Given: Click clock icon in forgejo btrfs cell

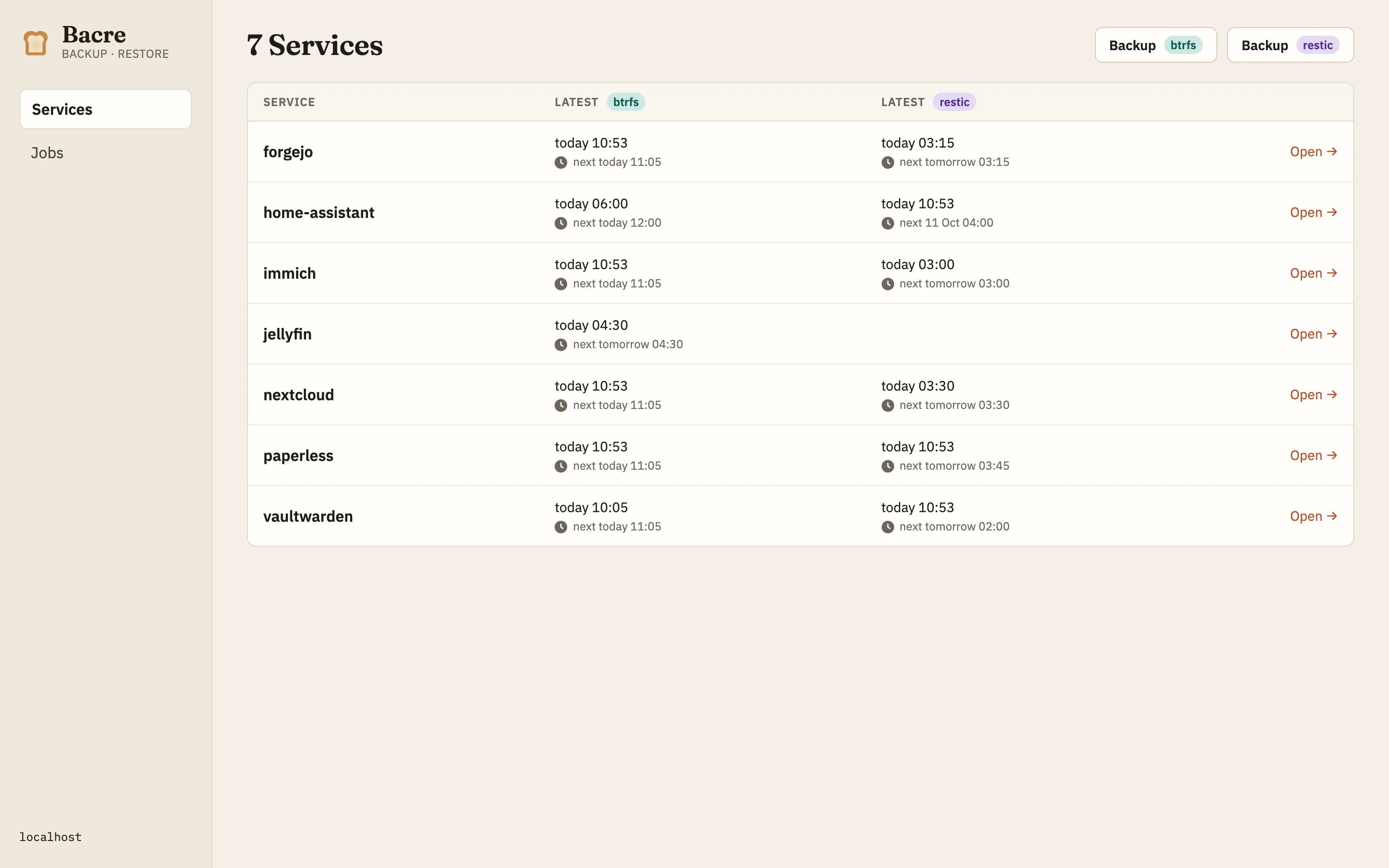Looking at the screenshot, I should click(561, 163).
